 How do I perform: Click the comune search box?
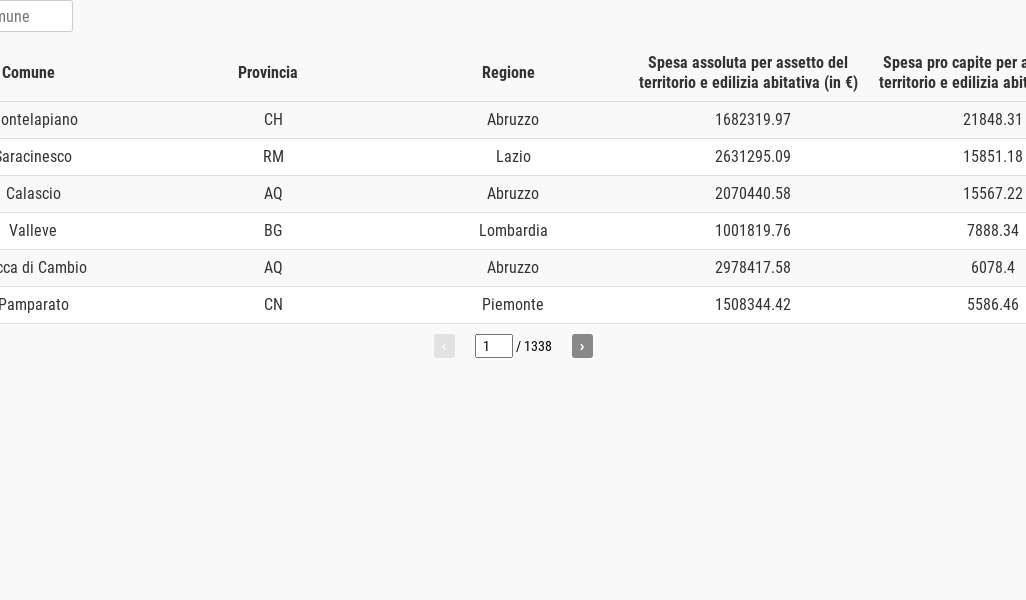click(34, 16)
